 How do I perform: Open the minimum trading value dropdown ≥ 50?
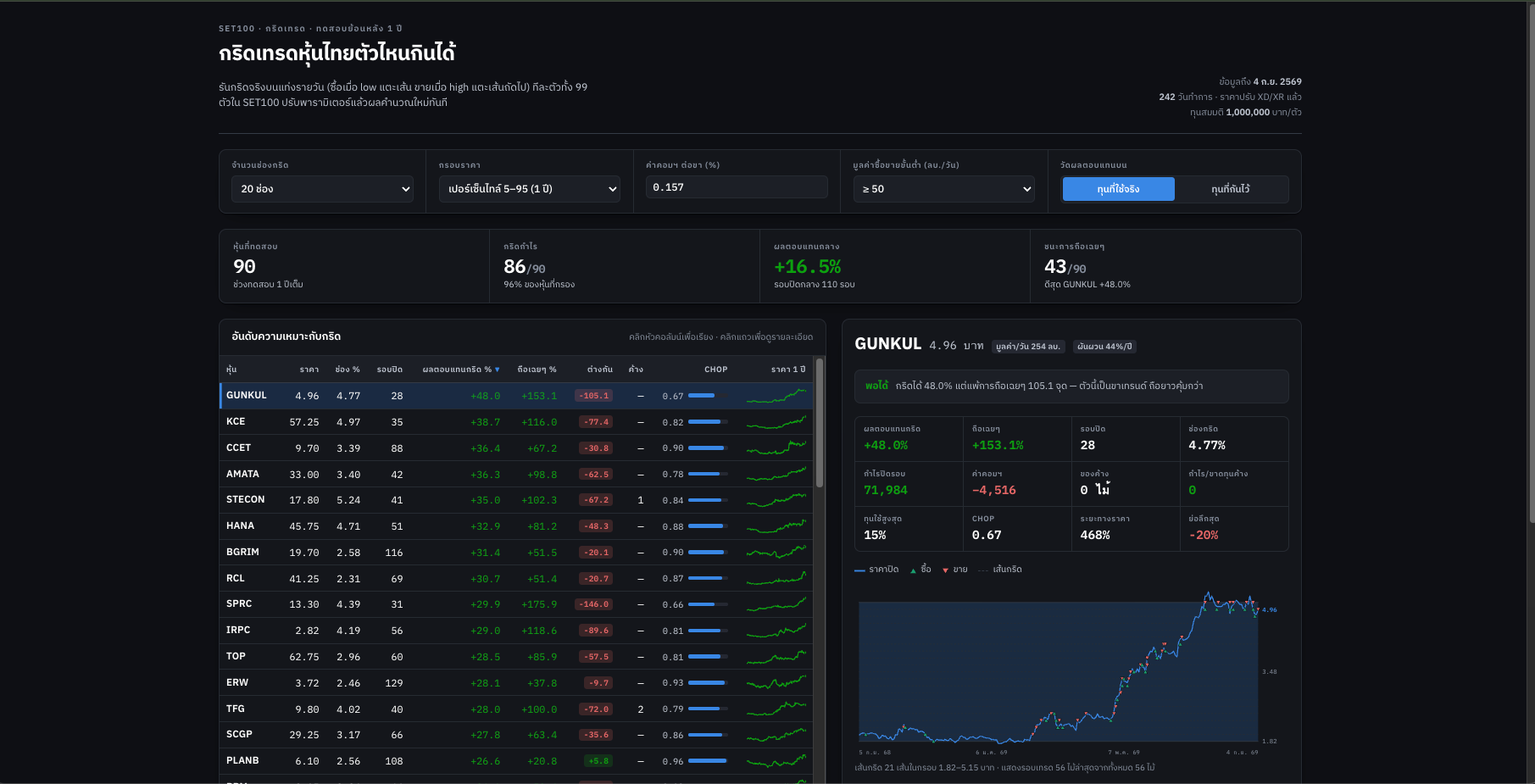[x=943, y=189]
